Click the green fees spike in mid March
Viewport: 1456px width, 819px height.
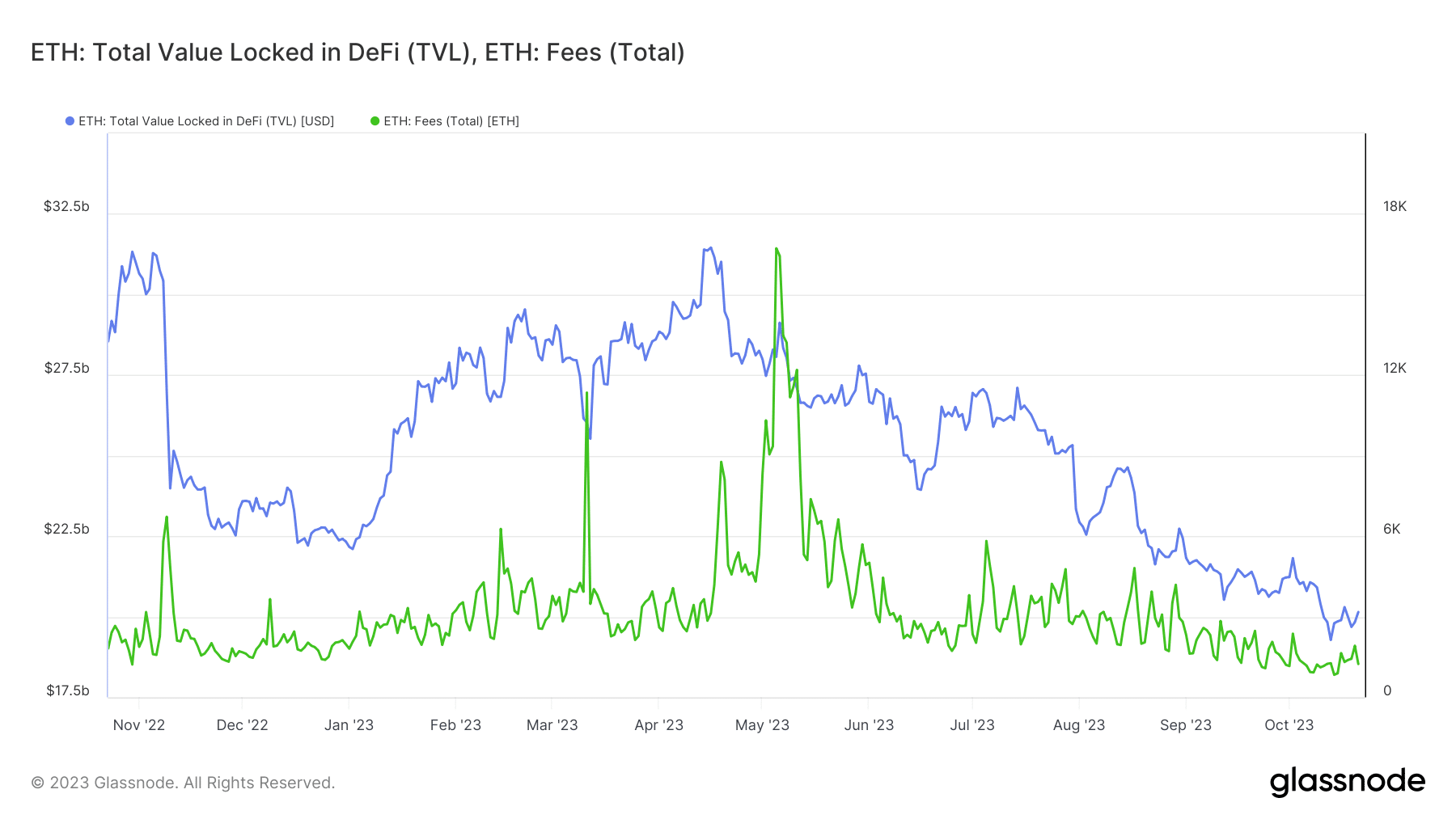tap(586, 394)
